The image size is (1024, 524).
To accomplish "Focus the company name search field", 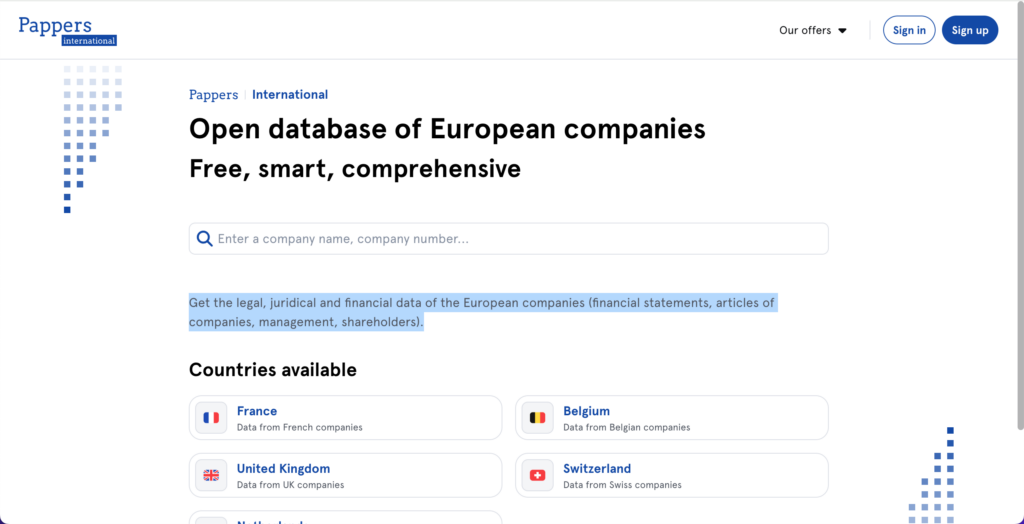I will (x=515, y=239).
